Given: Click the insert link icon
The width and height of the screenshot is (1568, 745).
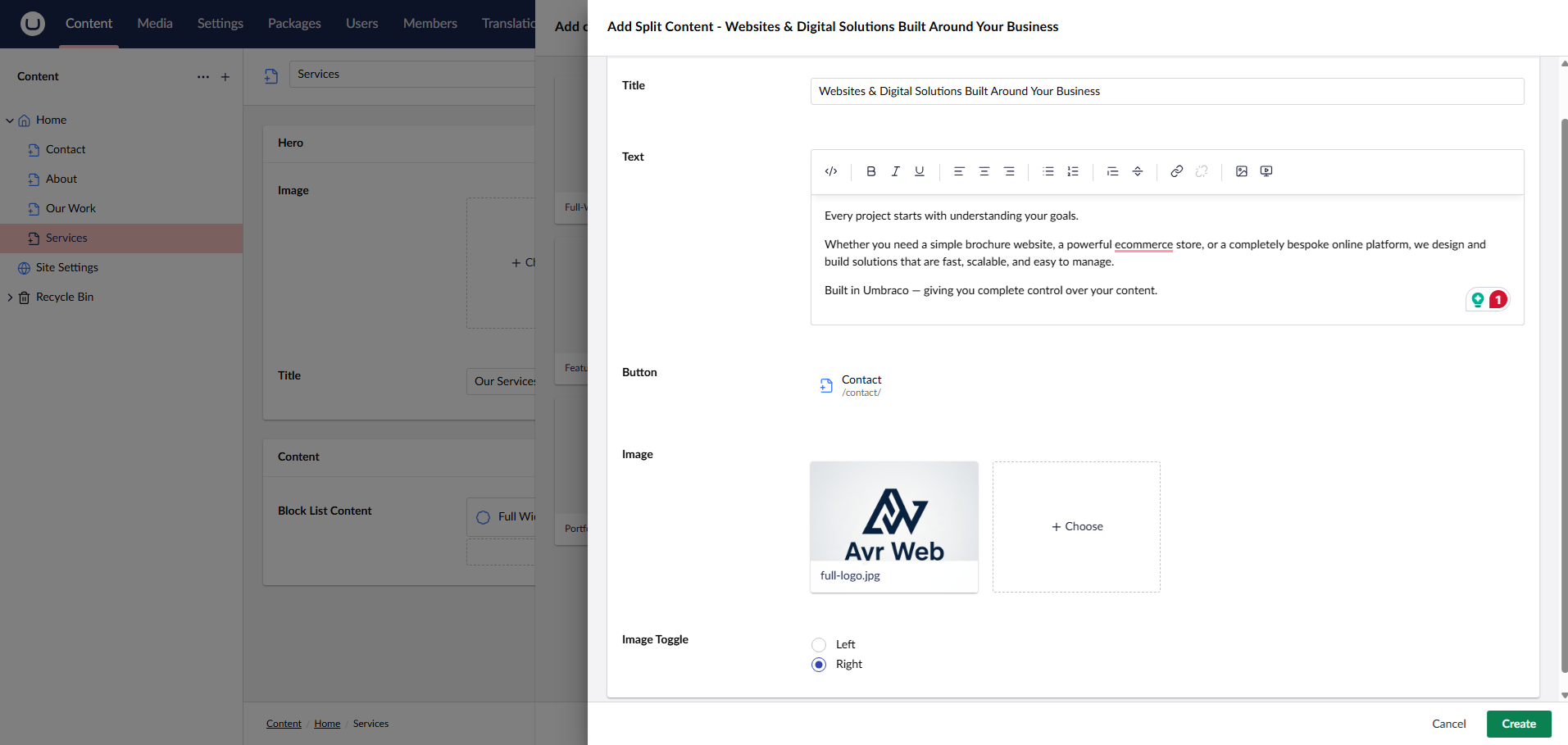Looking at the screenshot, I should (1176, 171).
